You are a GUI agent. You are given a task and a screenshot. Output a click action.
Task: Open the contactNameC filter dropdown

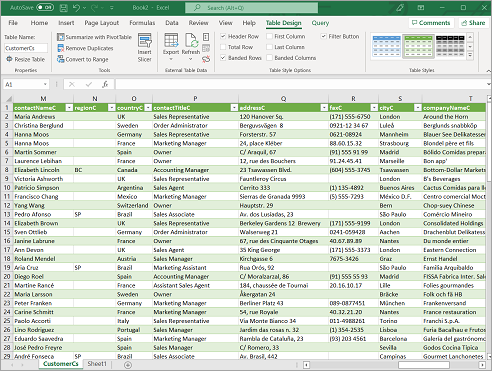tap(69, 108)
